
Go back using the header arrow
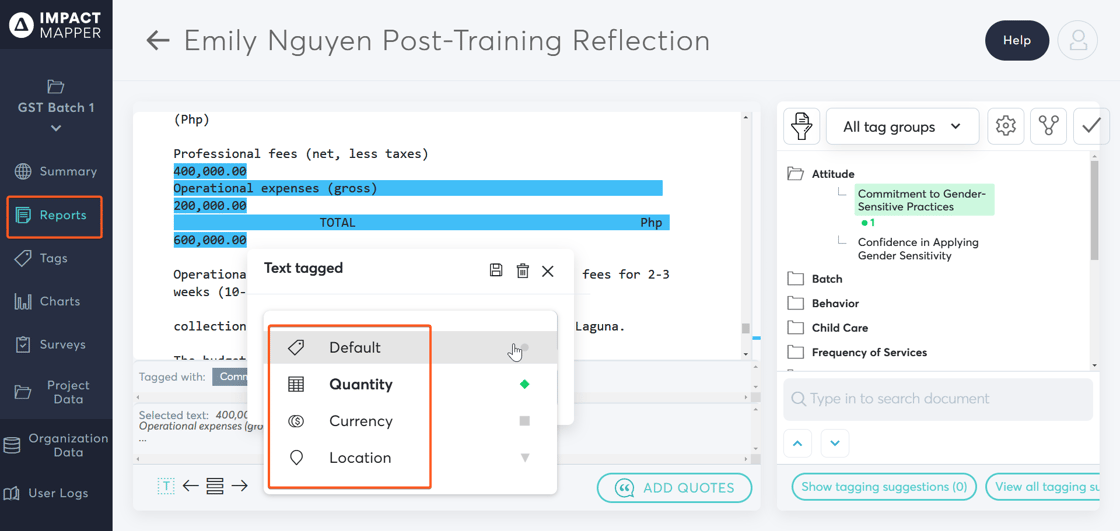tap(158, 41)
